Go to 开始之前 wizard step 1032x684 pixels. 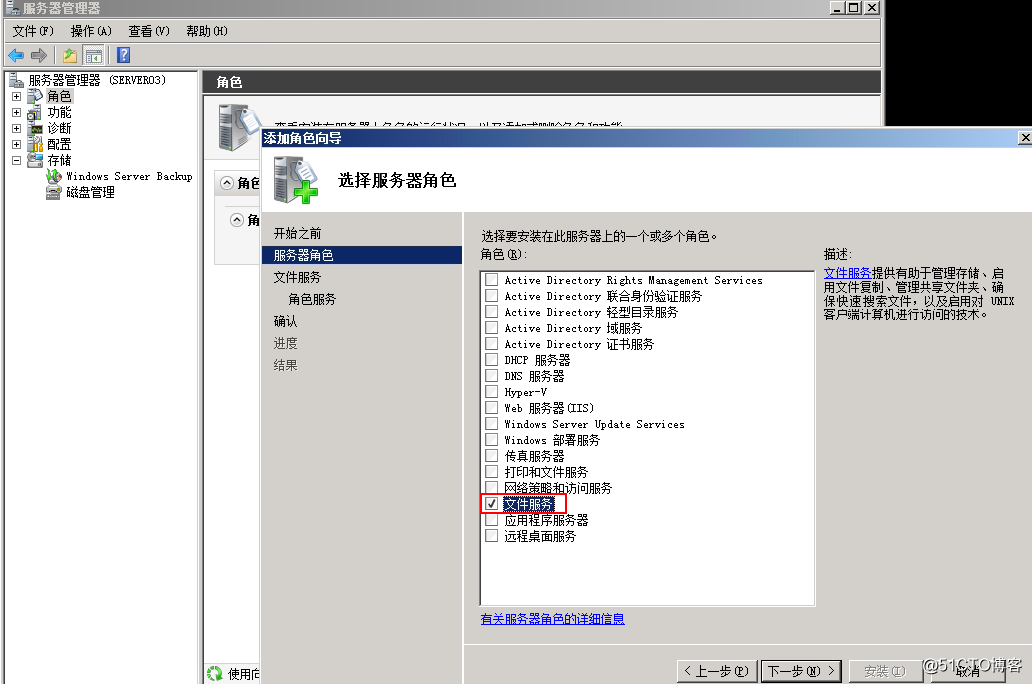(x=297, y=233)
